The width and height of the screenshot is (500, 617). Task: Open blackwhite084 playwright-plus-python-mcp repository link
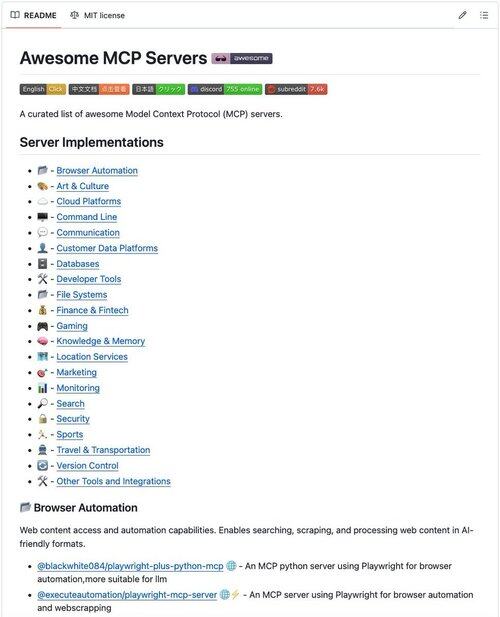(x=130, y=566)
